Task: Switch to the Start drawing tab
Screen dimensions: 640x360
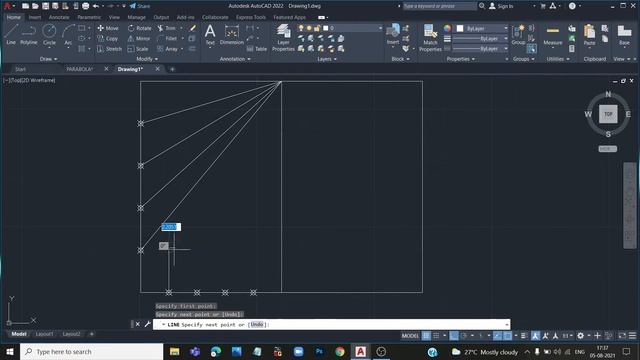Action: point(20,69)
